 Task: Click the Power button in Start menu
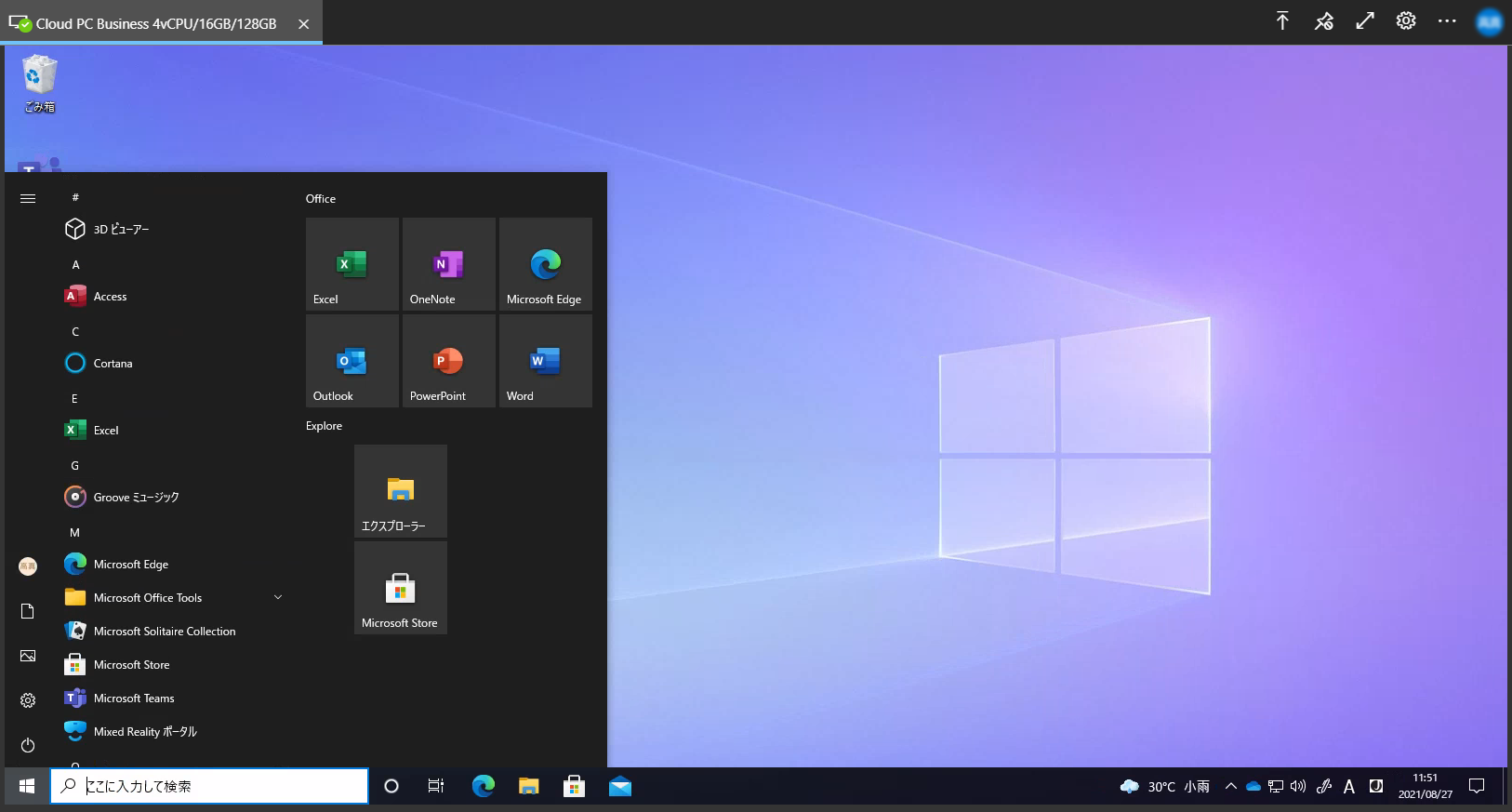28,745
